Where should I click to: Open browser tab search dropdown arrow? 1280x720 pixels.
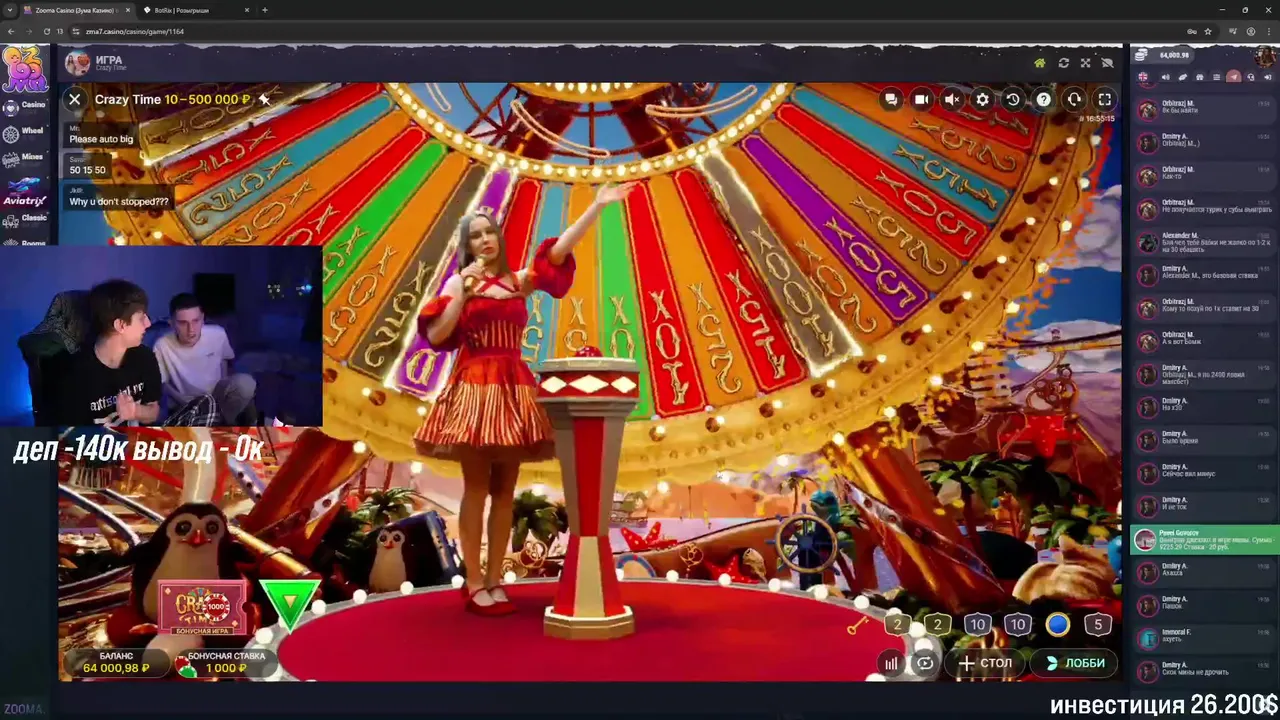[x=10, y=10]
